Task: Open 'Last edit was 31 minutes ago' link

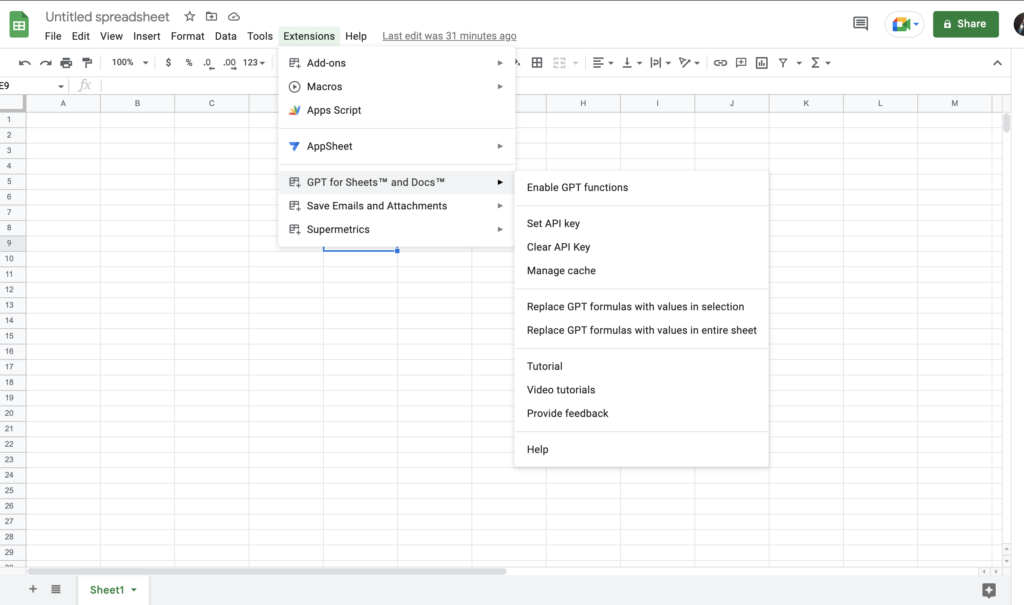Action: tap(449, 36)
